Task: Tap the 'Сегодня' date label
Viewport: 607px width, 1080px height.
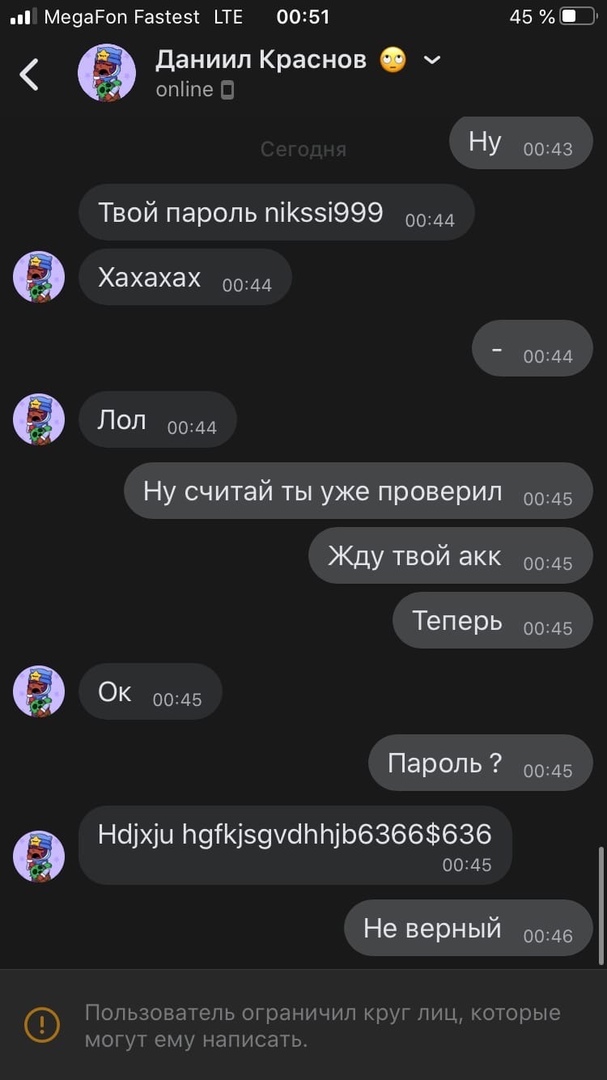Action: pos(303,149)
